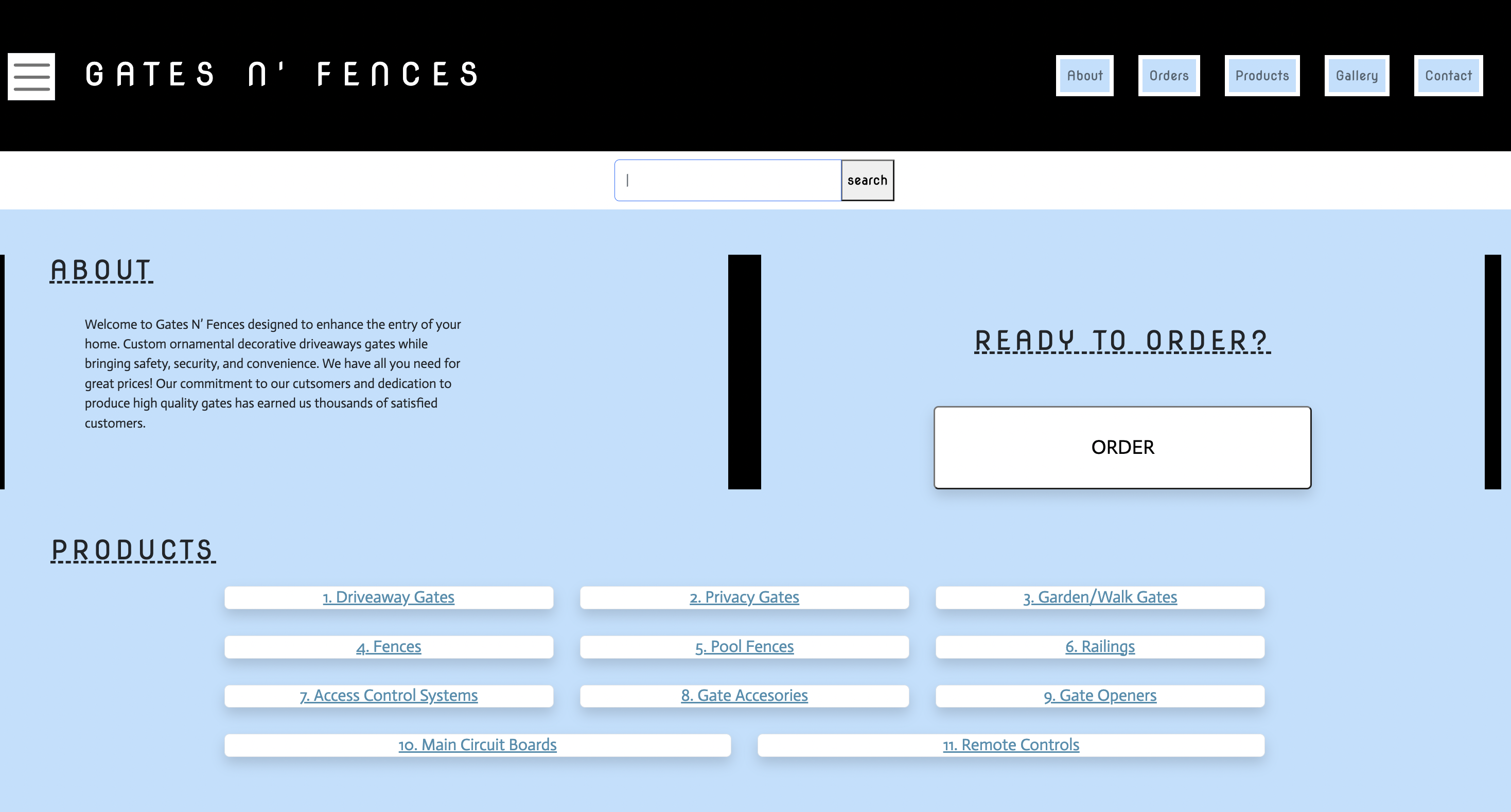This screenshot has height=812, width=1511.
Task: Click the Main Circuit Boards link
Action: [477, 745]
